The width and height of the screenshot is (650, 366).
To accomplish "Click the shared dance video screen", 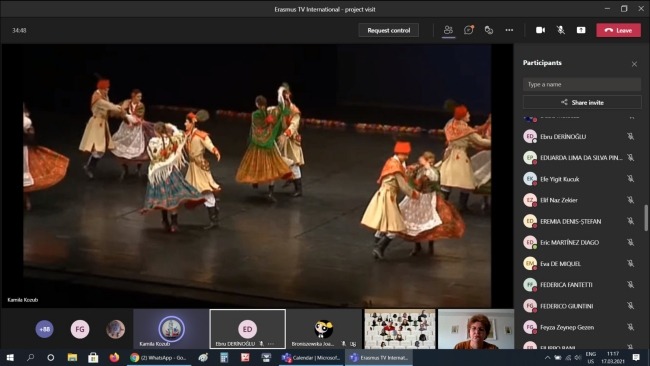I will 257,176.
